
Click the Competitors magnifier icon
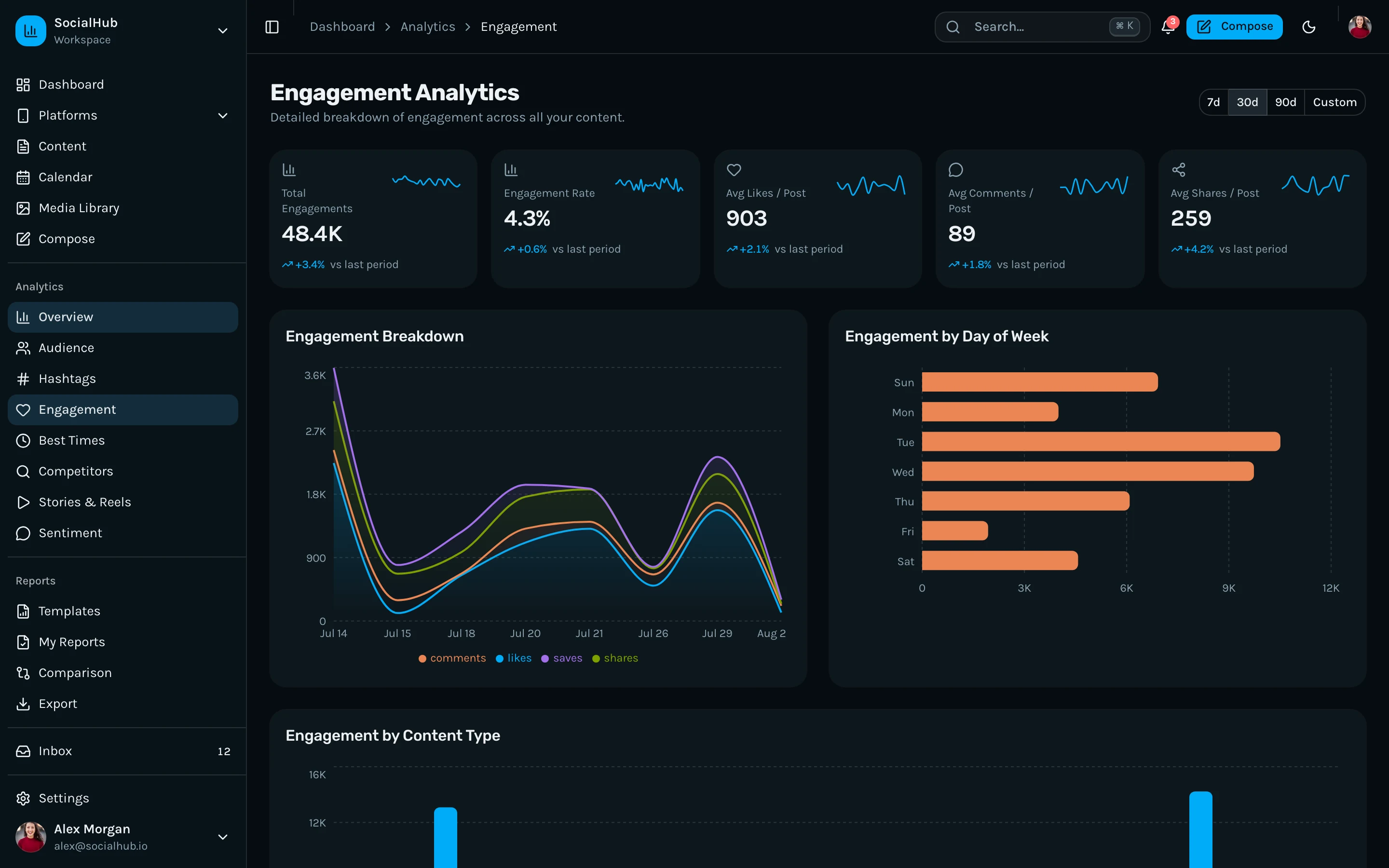tap(23, 471)
